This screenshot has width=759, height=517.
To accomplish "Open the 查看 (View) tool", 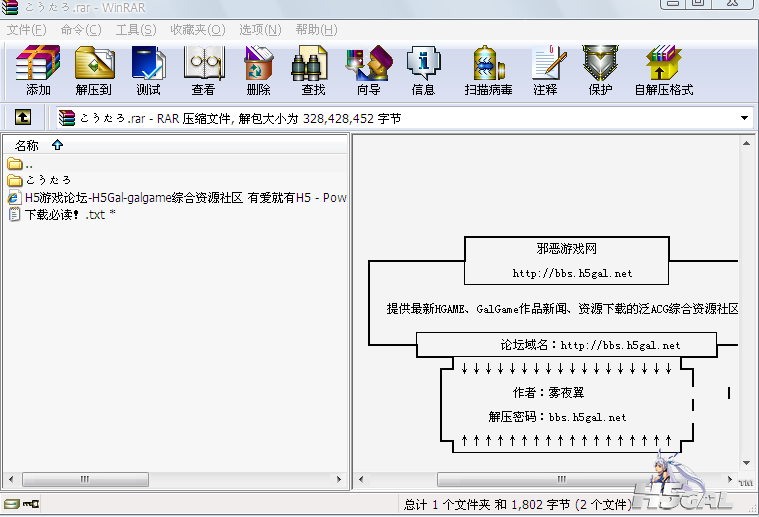I will [x=203, y=70].
